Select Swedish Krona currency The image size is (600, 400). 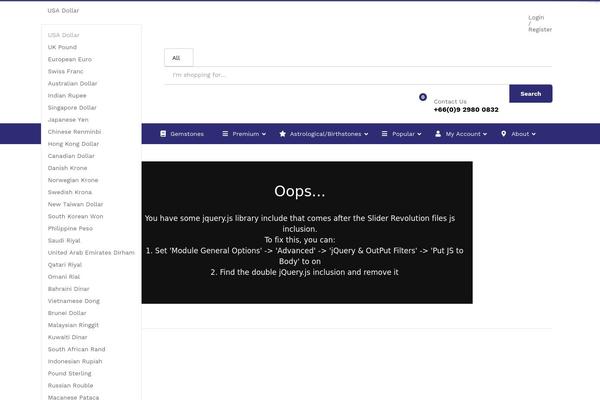tap(70, 192)
